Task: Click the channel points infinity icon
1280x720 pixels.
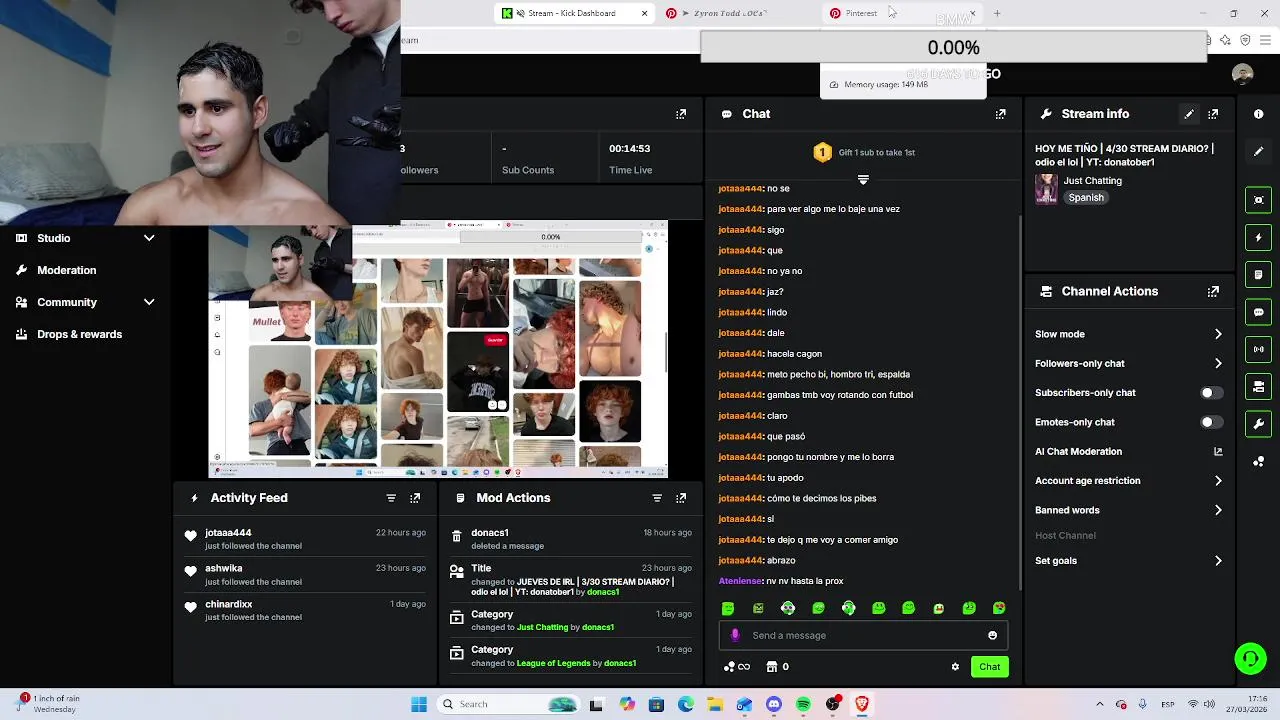Action: [x=737, y=667]
